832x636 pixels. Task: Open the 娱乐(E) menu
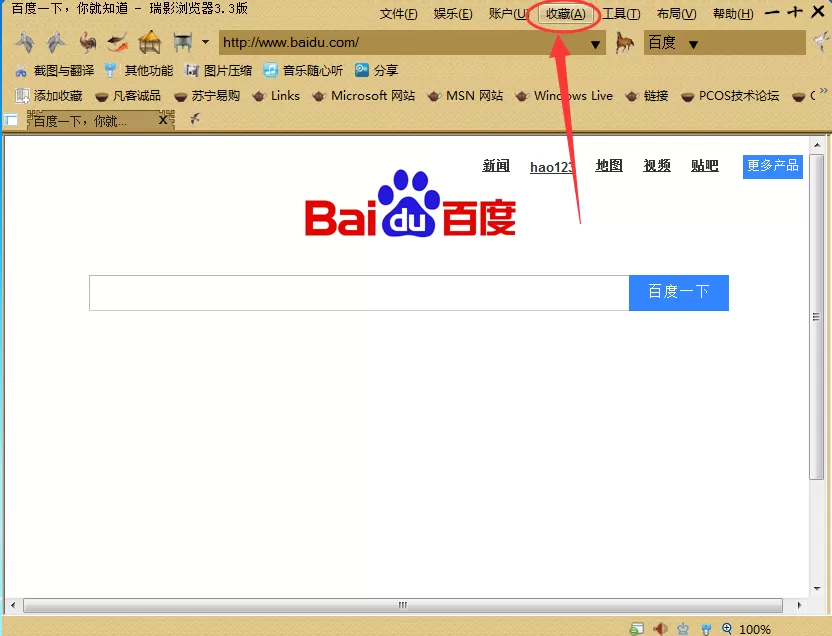click(453, 14)
